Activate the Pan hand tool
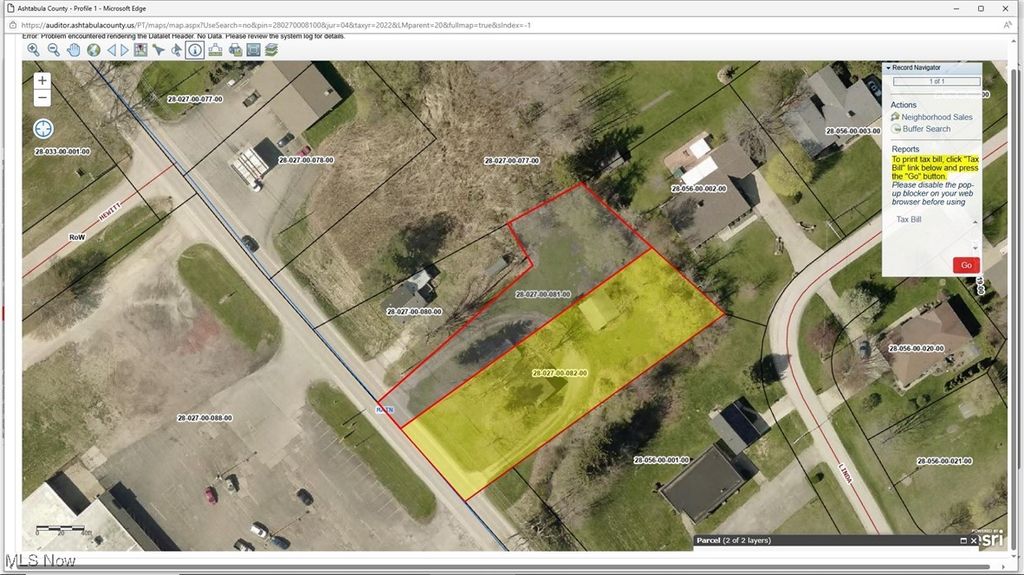 (73, 50)
